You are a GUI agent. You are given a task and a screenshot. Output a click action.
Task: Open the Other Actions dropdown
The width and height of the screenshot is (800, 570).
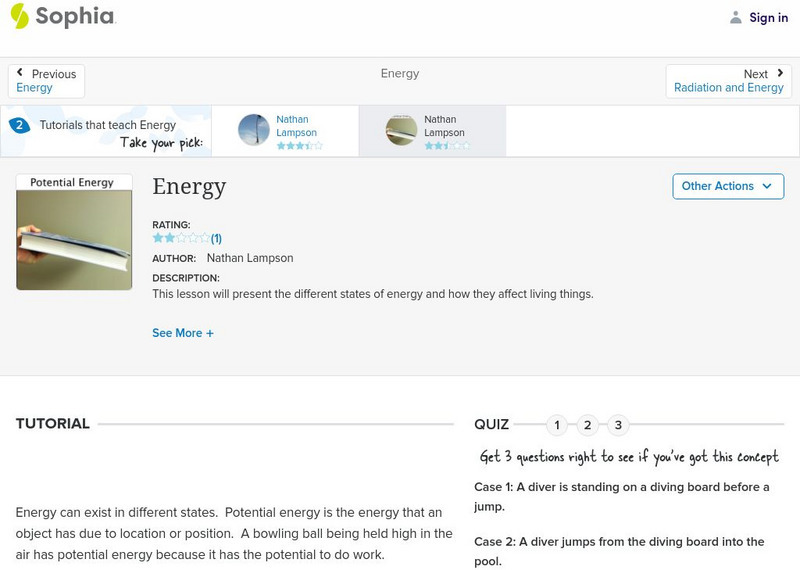(727, 186)
